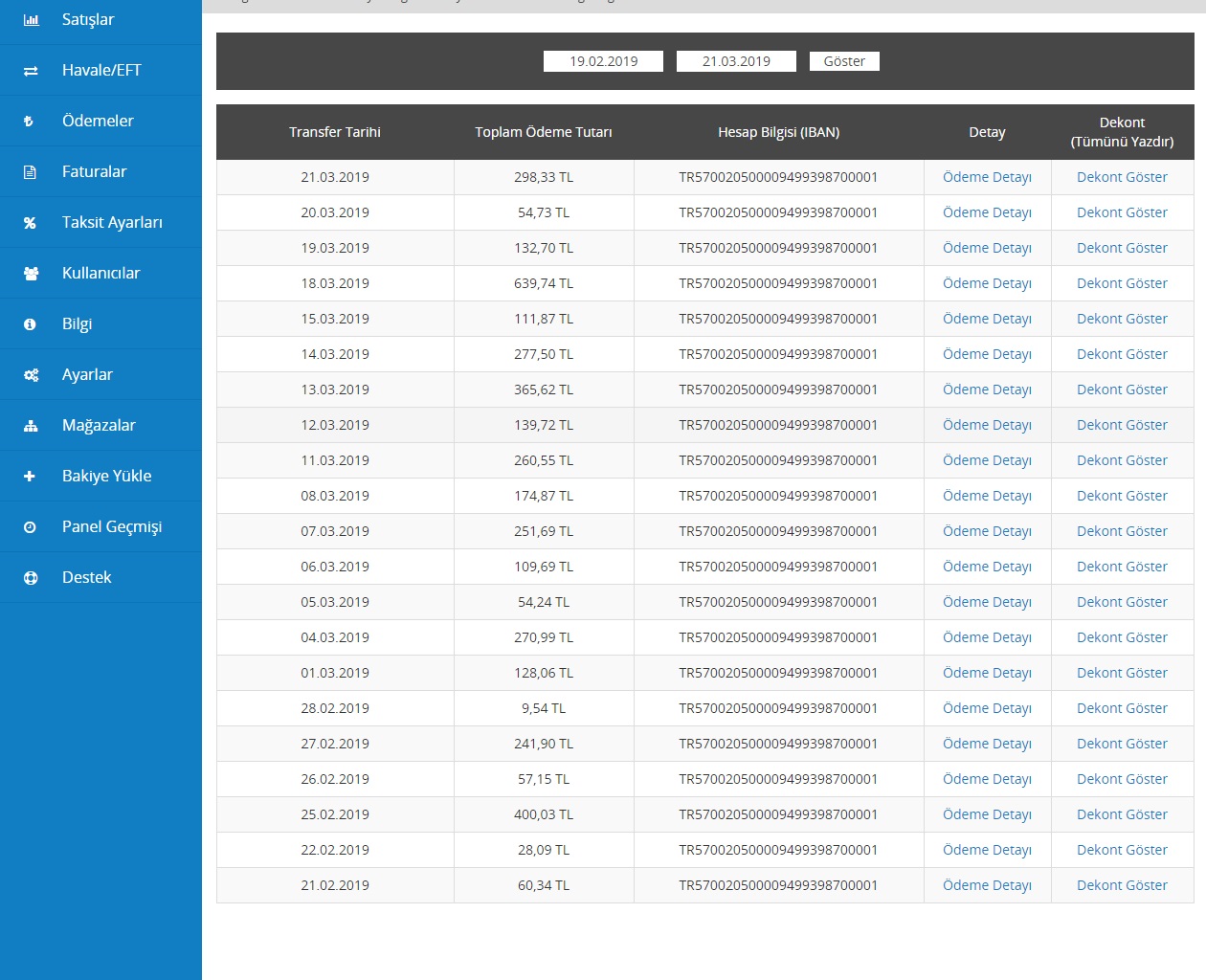Open Ödeme Detayı for 20.03.2019
This screenshot has height=980, width=1206.
point(987,212)
